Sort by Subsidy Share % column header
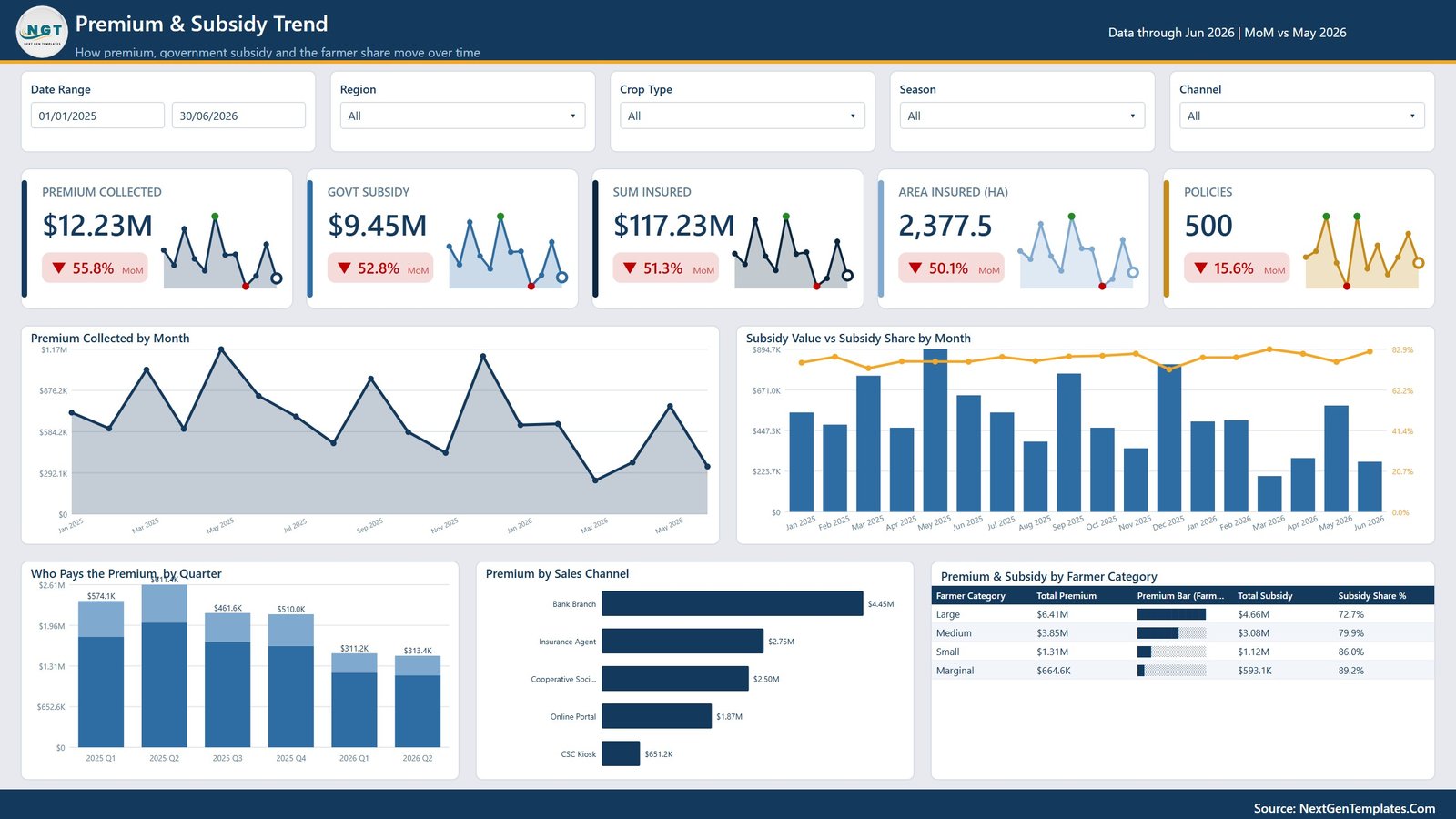1456x819 pixels. (x=1372, y=596)
